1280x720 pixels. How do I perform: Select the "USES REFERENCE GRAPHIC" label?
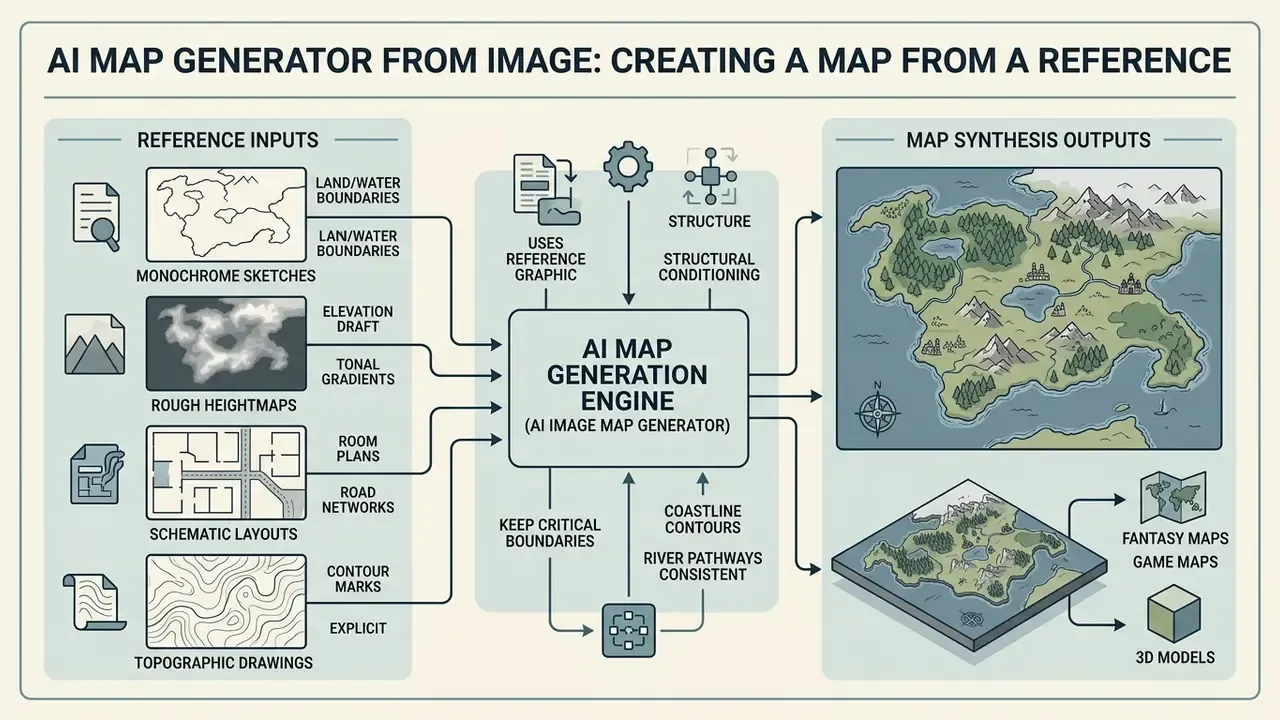click(547, 258)
